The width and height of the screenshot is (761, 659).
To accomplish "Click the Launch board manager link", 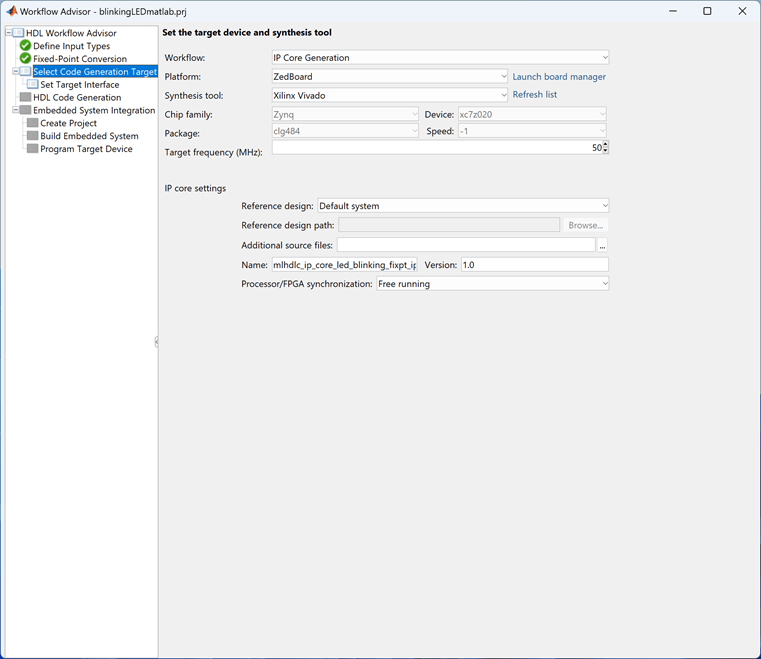I will [x=559, y=77].
